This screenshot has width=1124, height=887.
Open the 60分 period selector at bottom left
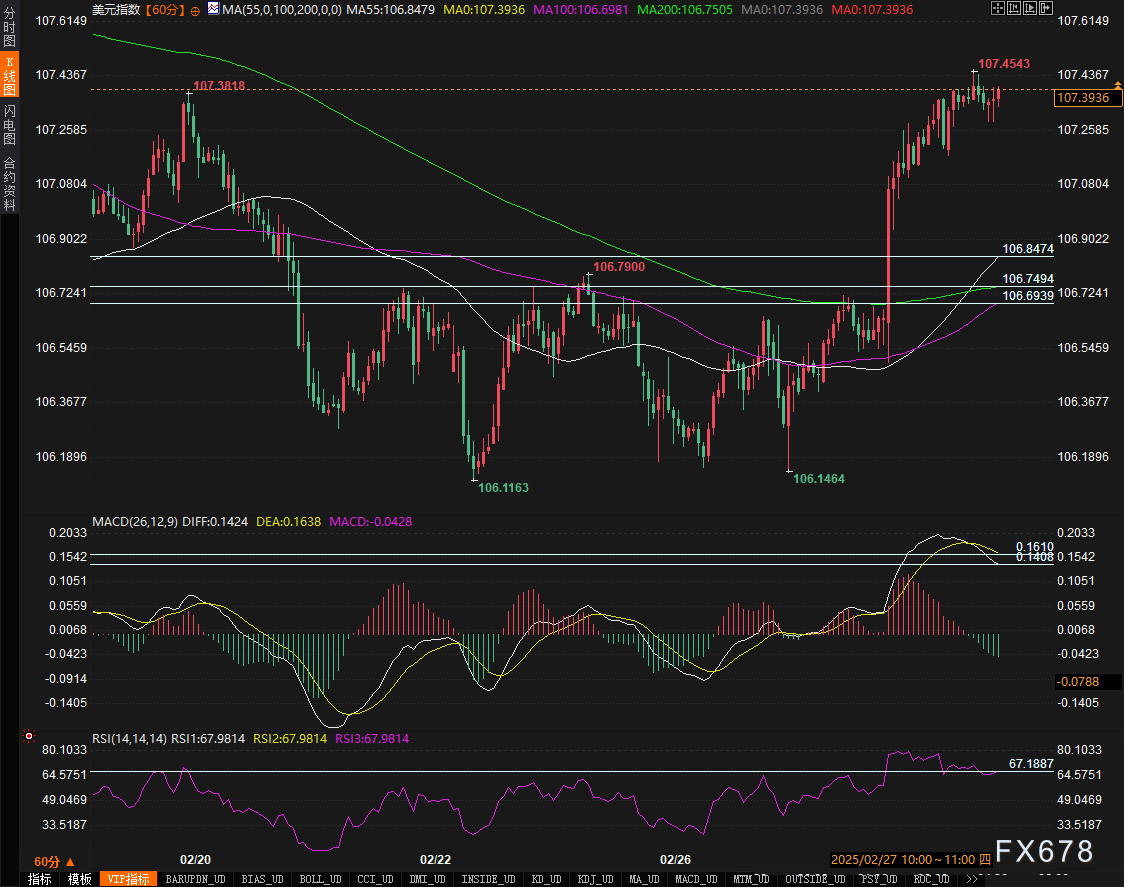click(54, 862)
